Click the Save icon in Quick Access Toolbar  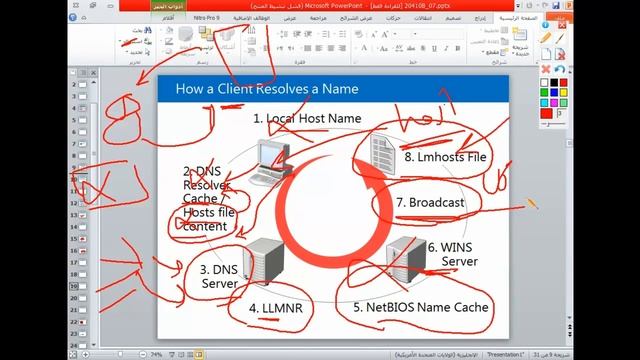pyautogui.click(x=556, y=5)
